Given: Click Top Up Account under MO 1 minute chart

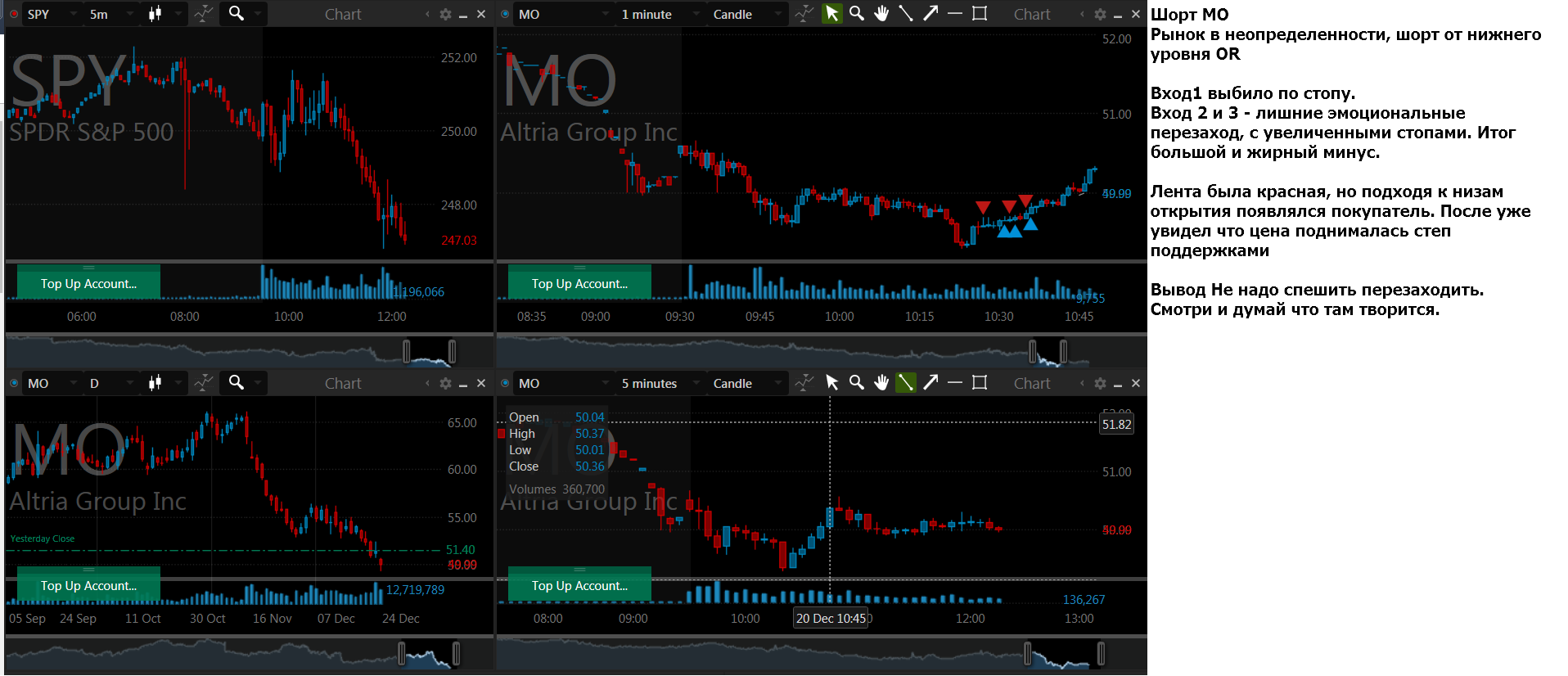Looking at the screenshot, I should (579, 282).
